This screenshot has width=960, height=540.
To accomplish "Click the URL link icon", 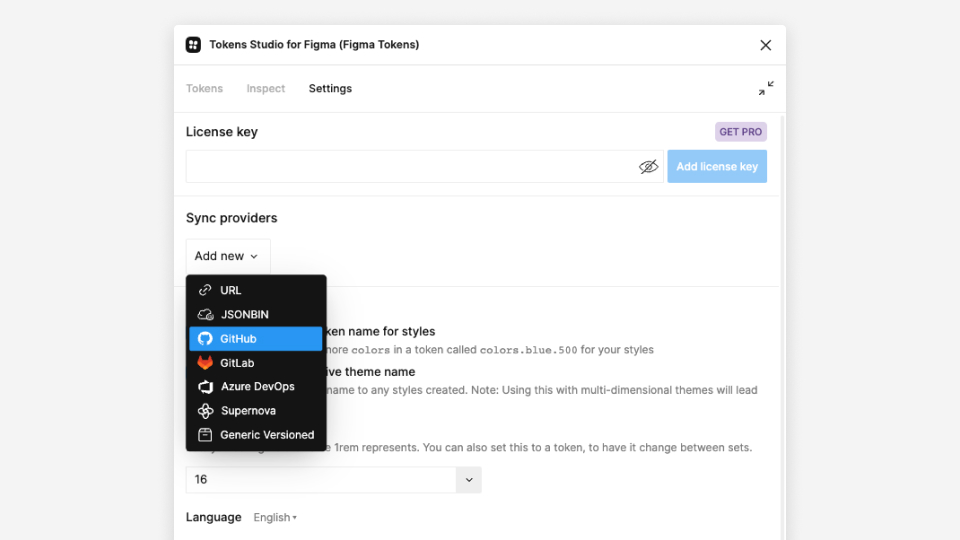I will coord(205,290).
